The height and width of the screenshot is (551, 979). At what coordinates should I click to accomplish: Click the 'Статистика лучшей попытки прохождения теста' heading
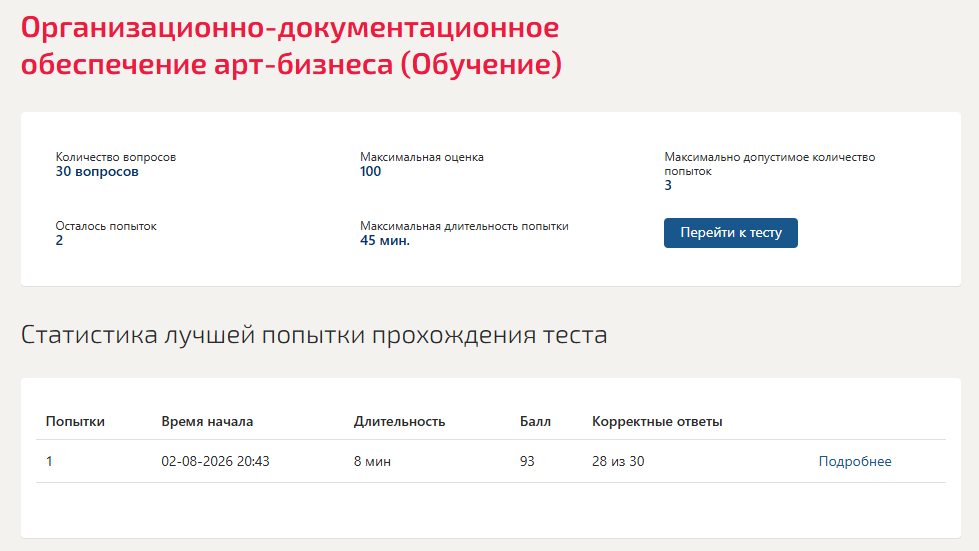click(x=314, y=335)
